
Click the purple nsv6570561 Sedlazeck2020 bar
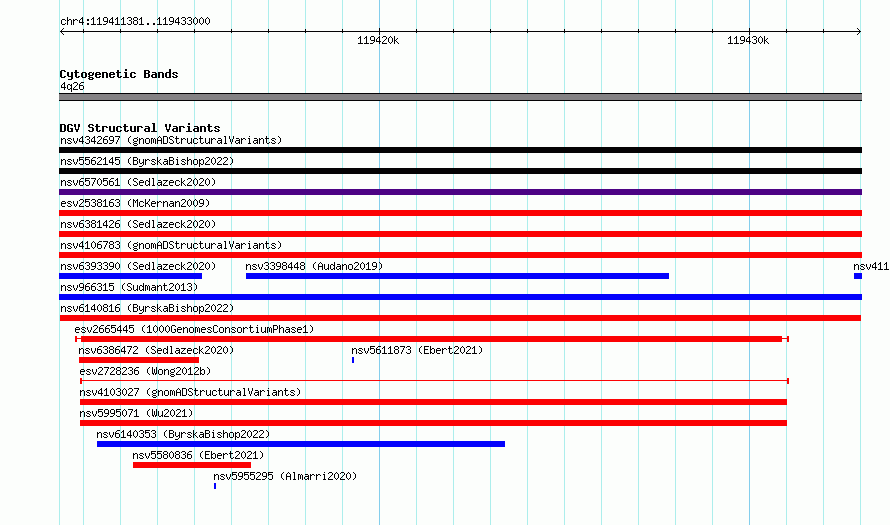coord(460,192)
